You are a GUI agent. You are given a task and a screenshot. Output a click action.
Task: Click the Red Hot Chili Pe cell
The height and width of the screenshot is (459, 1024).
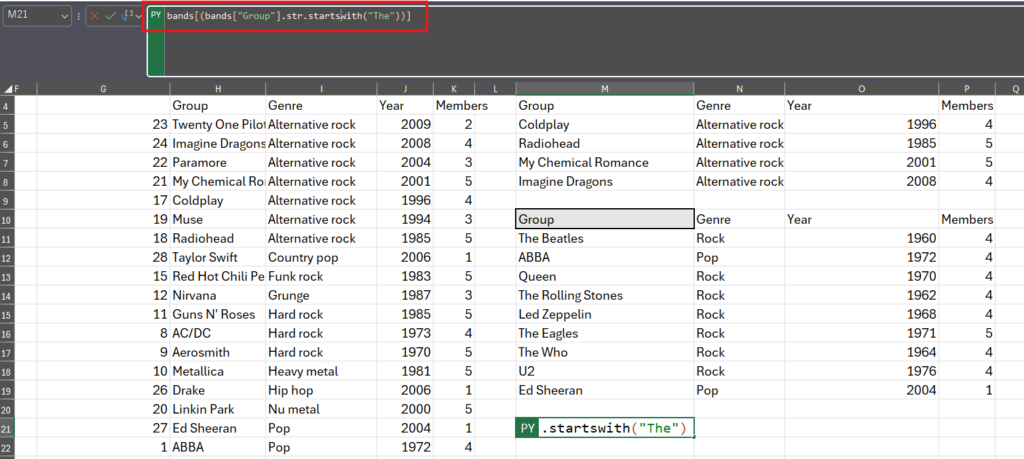point(217,276)
